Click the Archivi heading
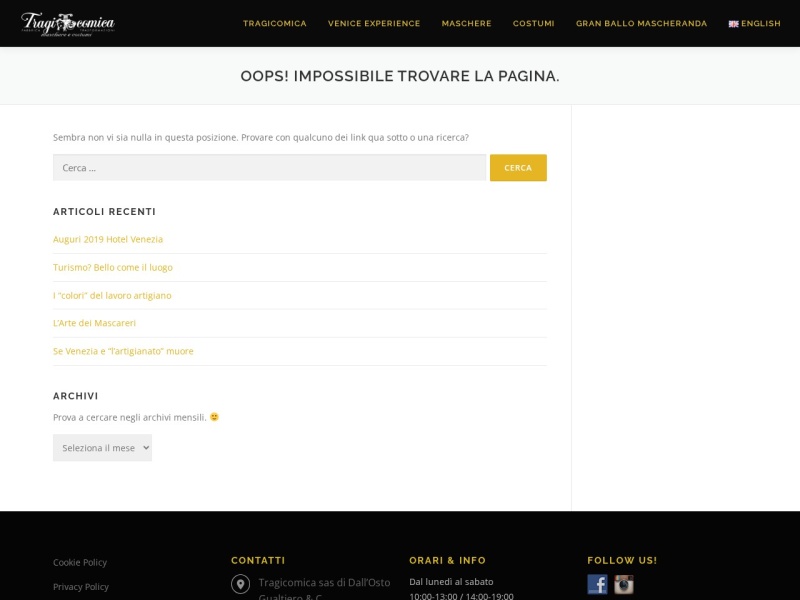 (x=76, y=396)
